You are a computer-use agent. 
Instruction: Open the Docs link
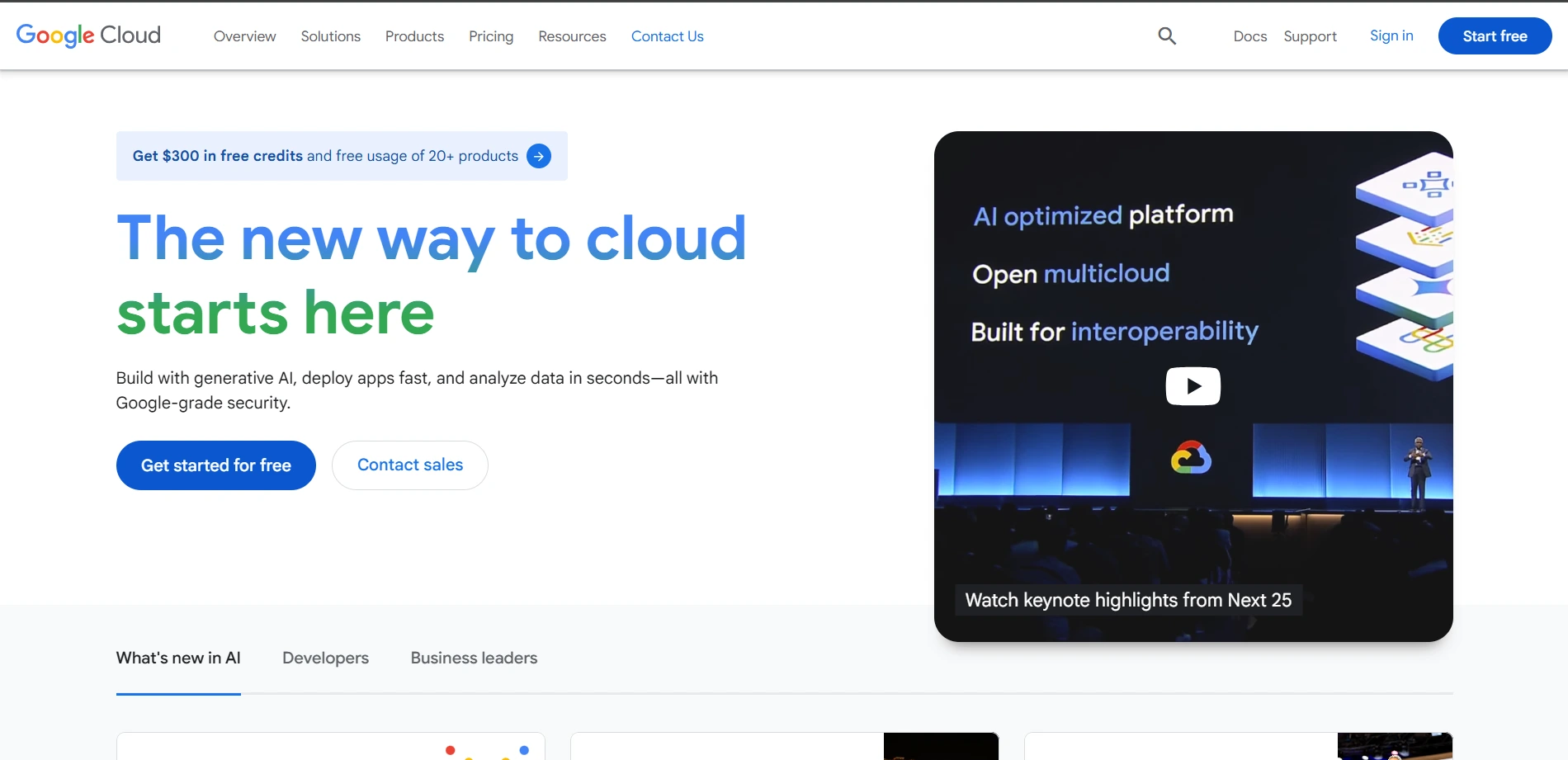[x=1249, y=36]
